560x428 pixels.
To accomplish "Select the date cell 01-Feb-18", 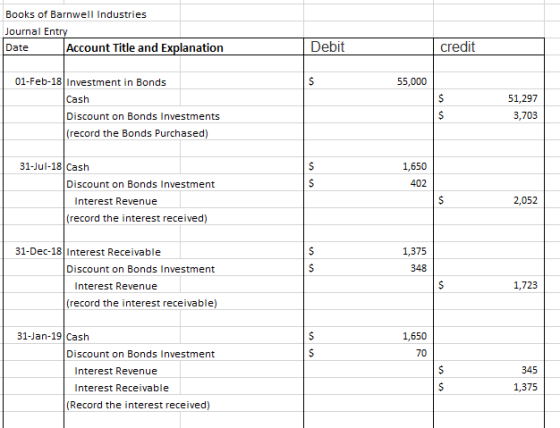I will pyautogui.click(x=38, y=81).
